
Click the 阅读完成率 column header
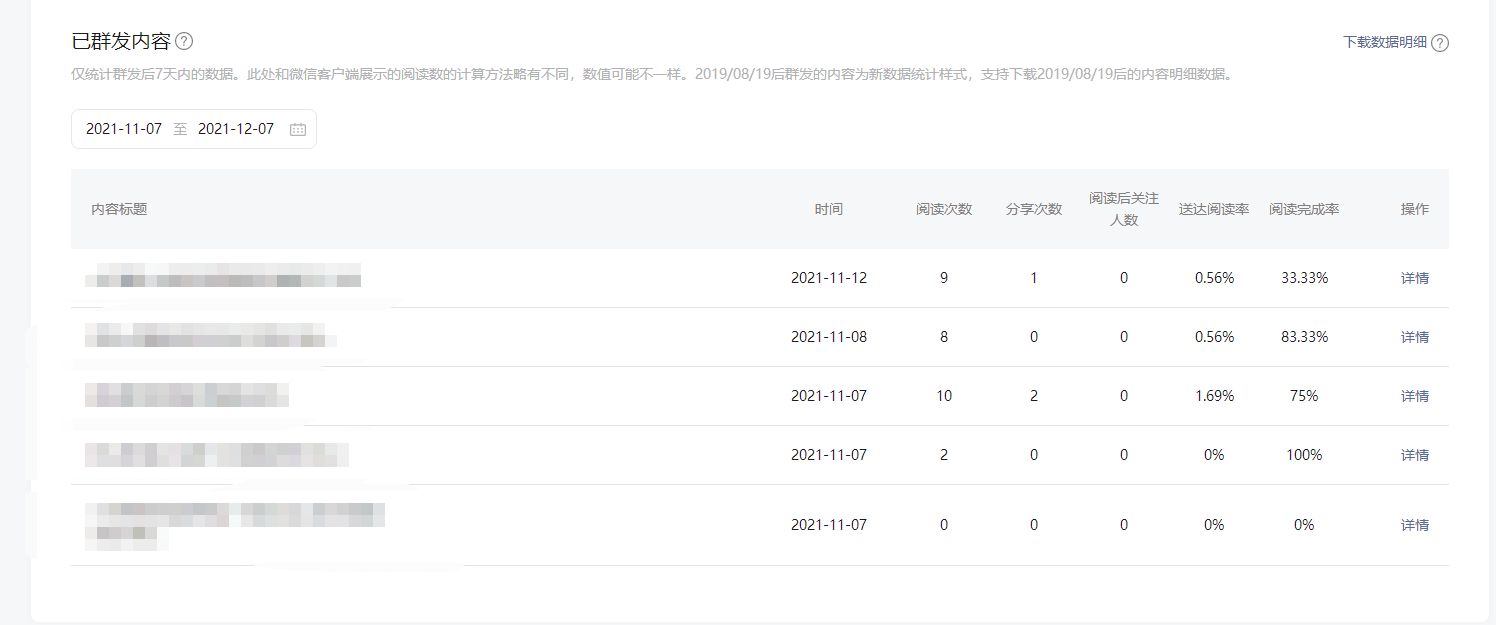coord(1303,209)
